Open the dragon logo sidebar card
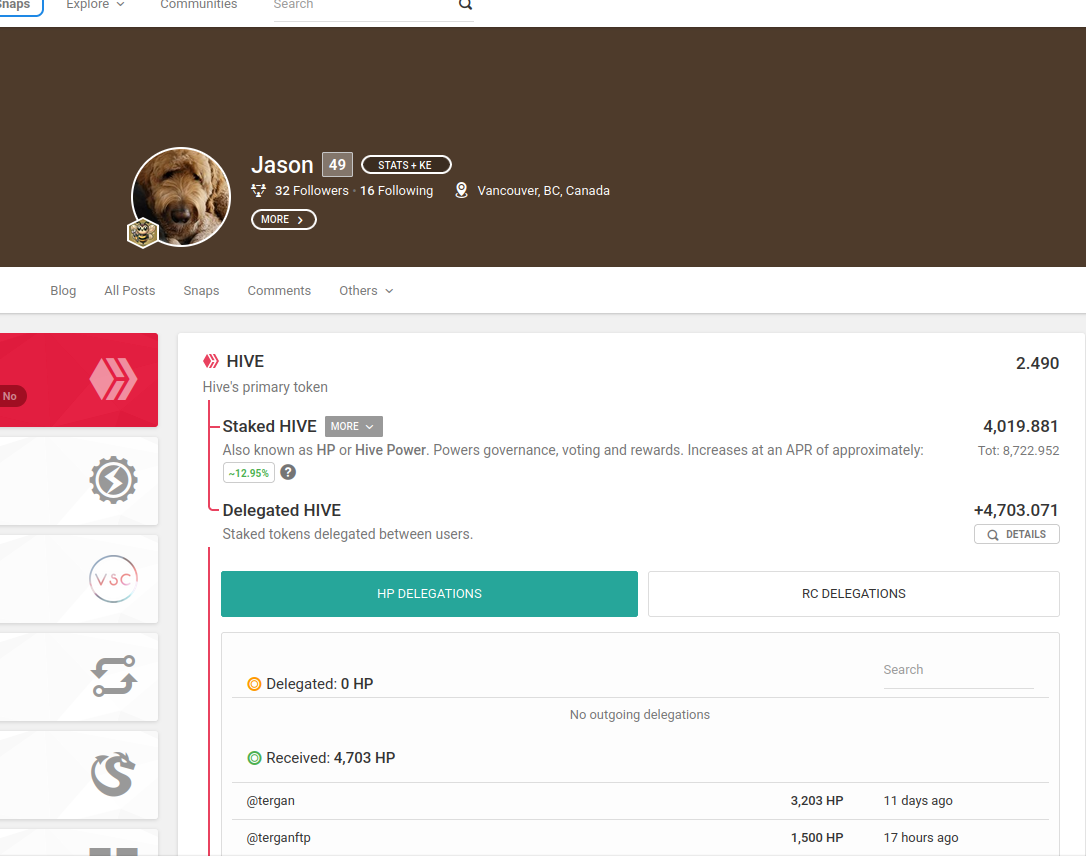Screen dimensions: 1086x856 coord(78,775)
